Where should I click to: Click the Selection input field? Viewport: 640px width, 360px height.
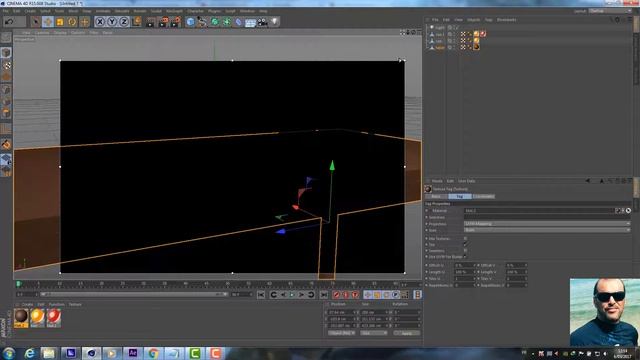pos(547,217)
